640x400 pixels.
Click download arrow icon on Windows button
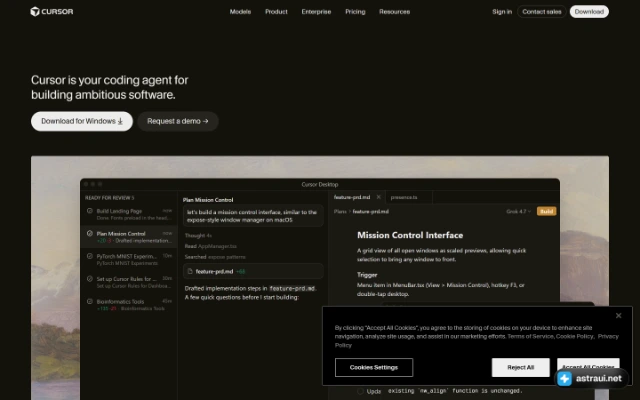(120, 121)
